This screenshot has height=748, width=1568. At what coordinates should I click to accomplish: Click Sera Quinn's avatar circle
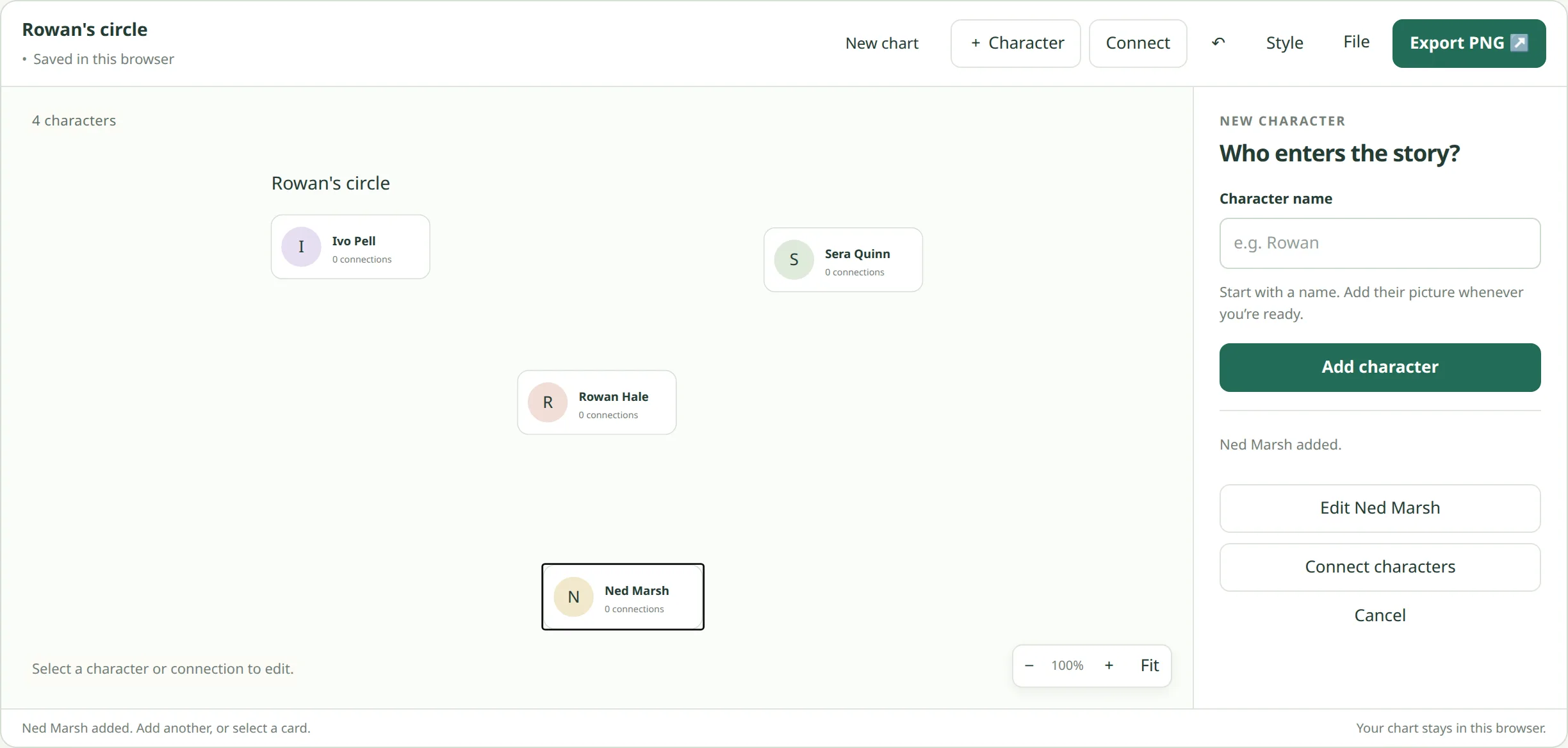794,259
